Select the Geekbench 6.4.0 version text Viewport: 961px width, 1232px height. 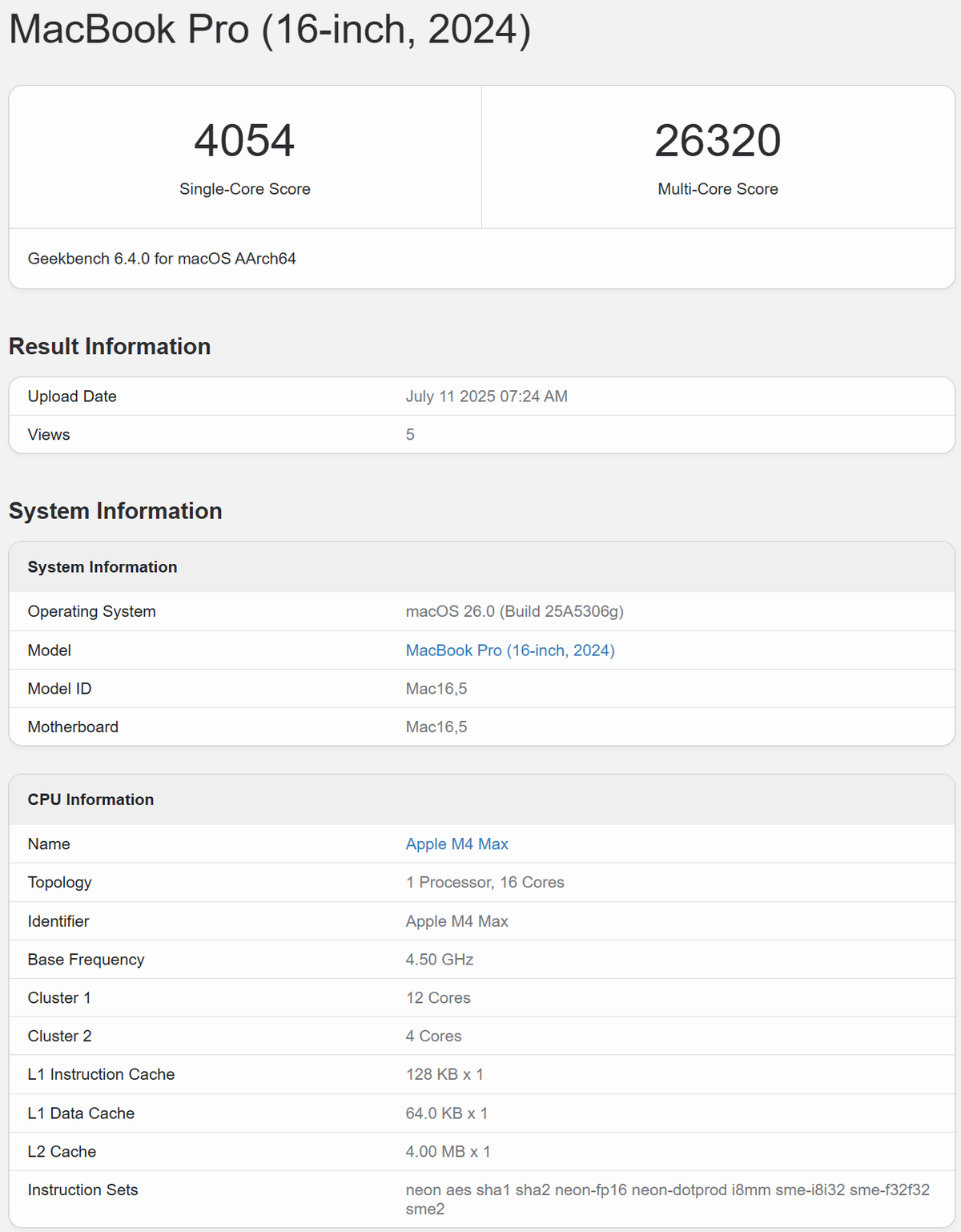[162, 259]
